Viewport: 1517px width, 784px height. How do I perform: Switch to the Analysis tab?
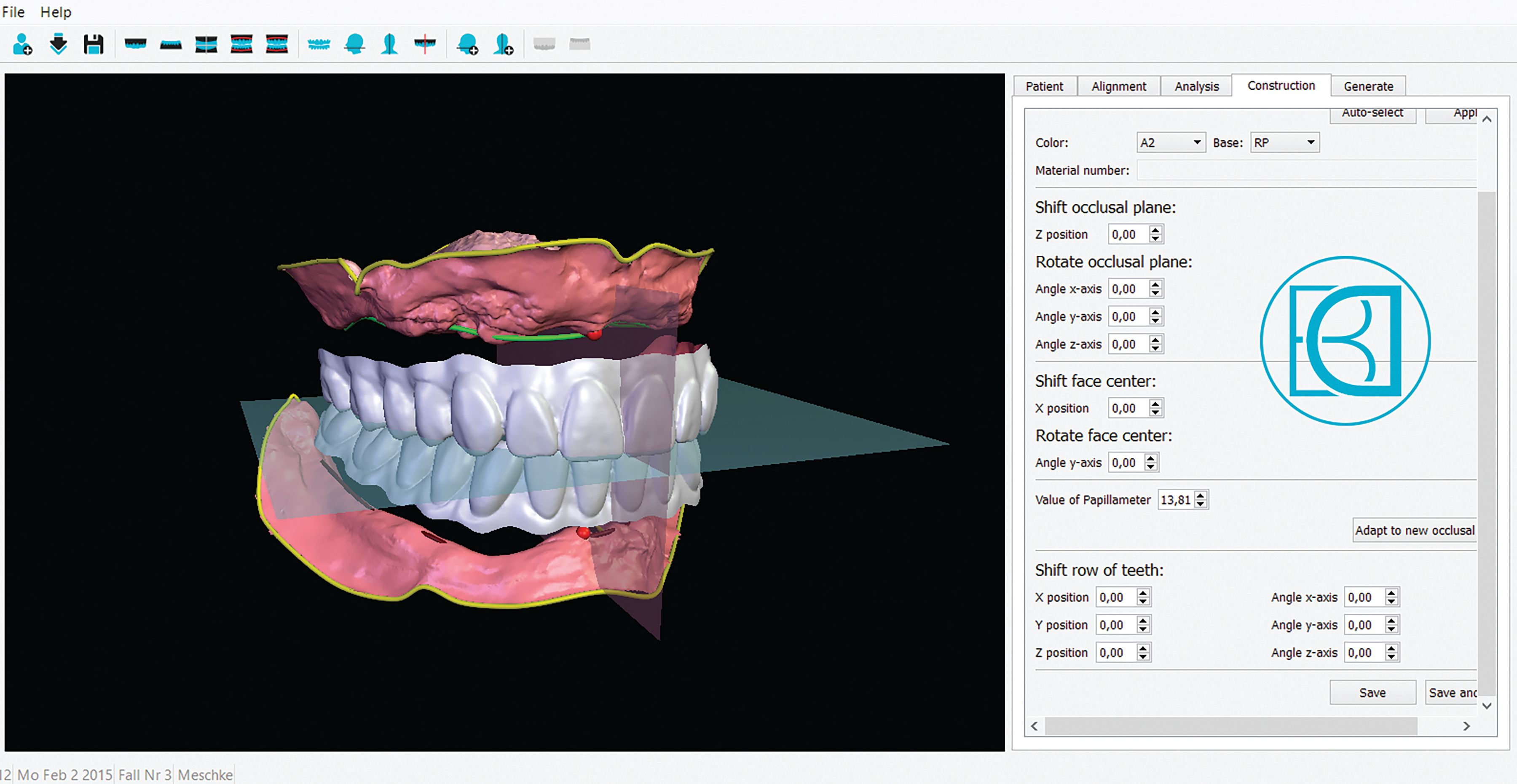[1196, 86]
